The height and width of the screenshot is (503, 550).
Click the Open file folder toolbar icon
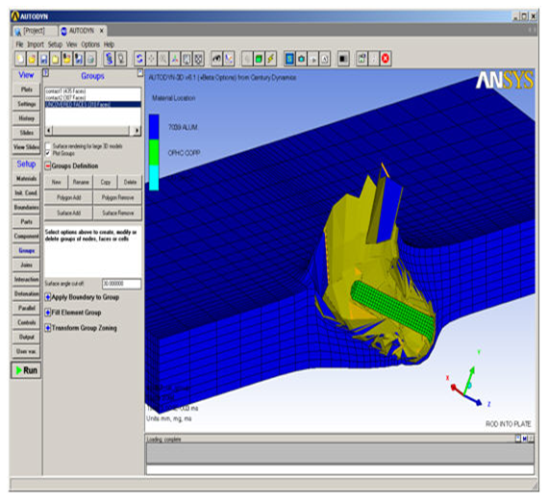coord(32,59)
